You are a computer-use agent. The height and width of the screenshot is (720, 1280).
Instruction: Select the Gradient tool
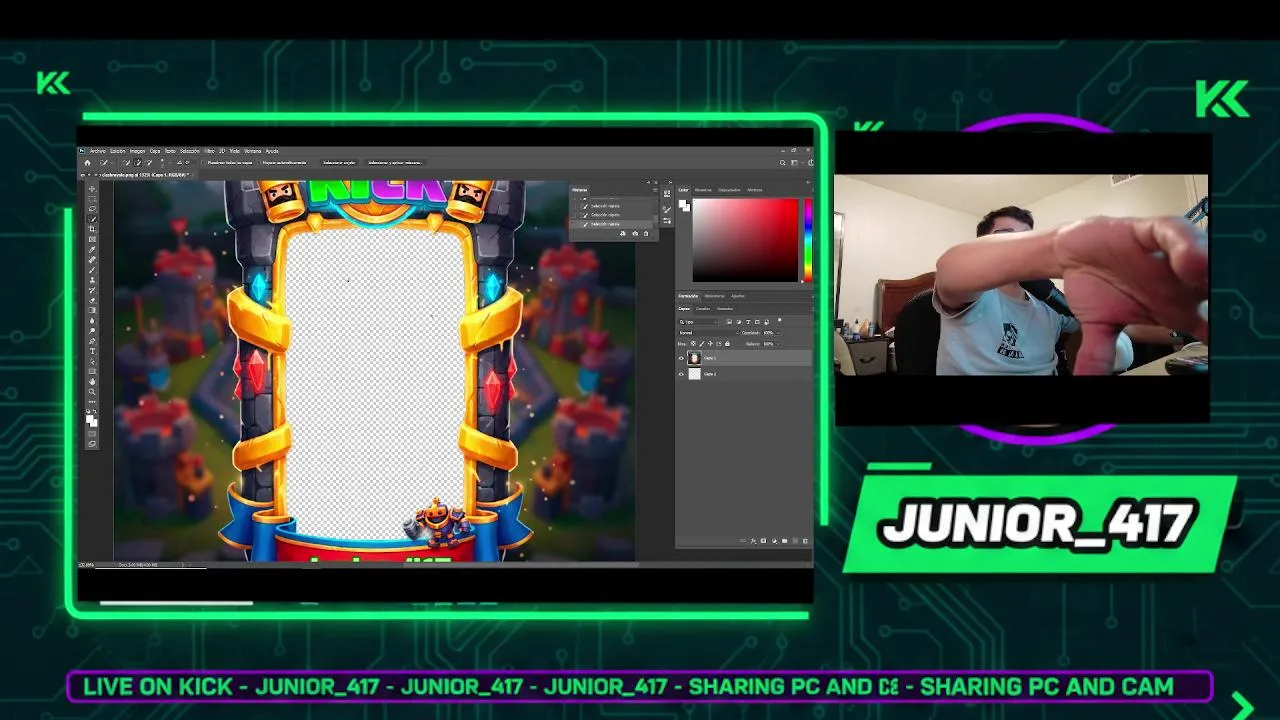(x=93, y=310)
